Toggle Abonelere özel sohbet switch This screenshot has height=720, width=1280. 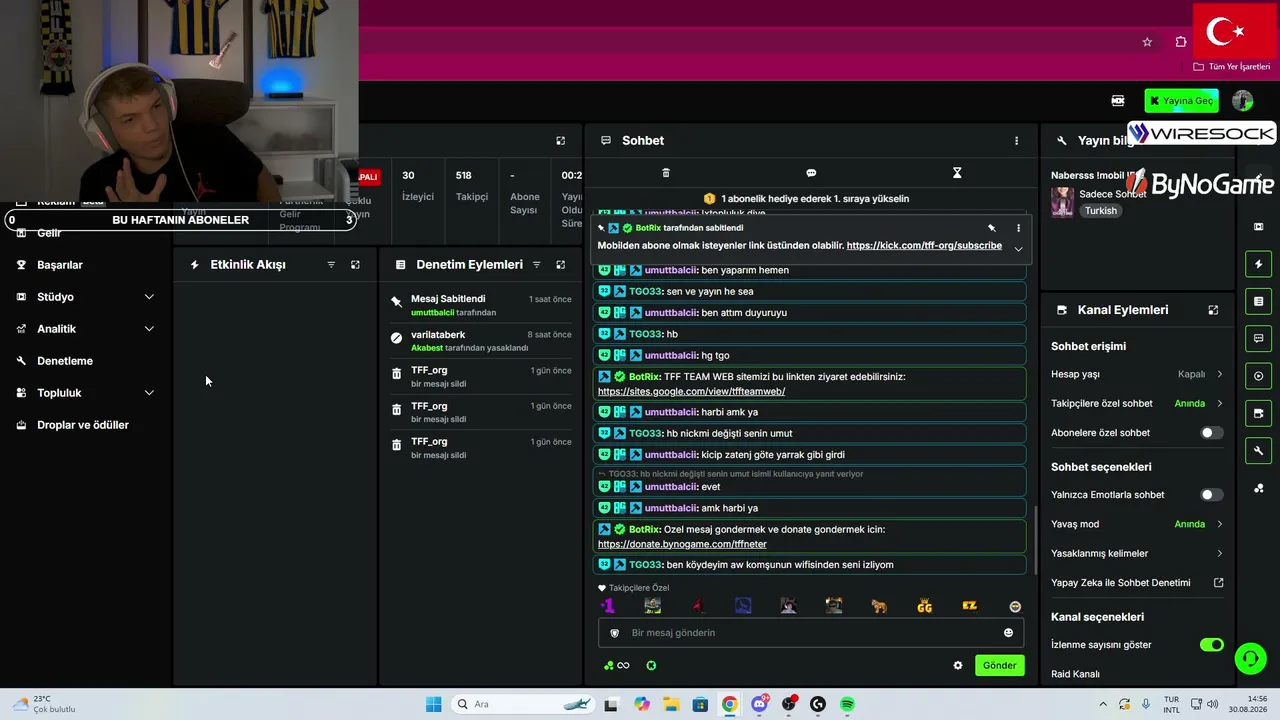[1211, 433]
